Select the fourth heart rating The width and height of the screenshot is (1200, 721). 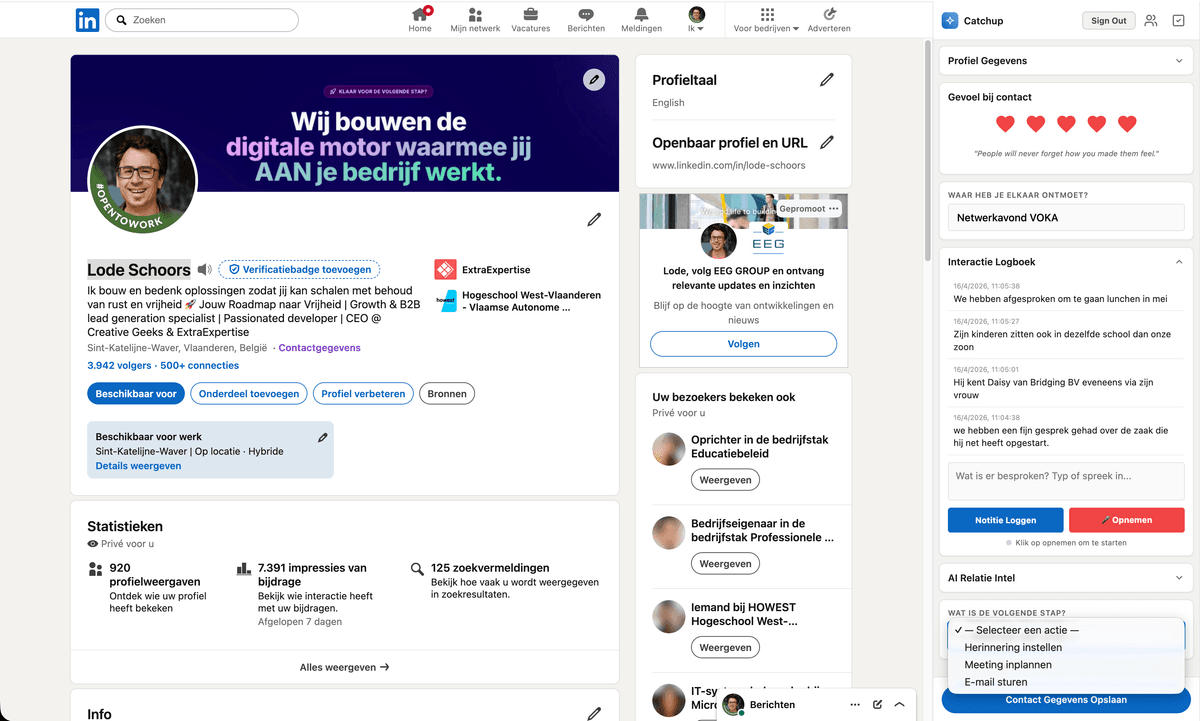click(x=1097, y=124)
